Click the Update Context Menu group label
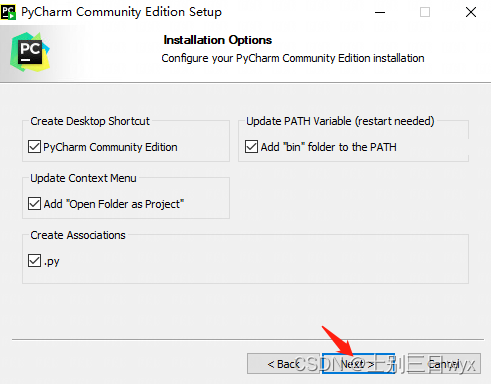Image resolution: width=491 pixels, height=384 pixels. 83,178
